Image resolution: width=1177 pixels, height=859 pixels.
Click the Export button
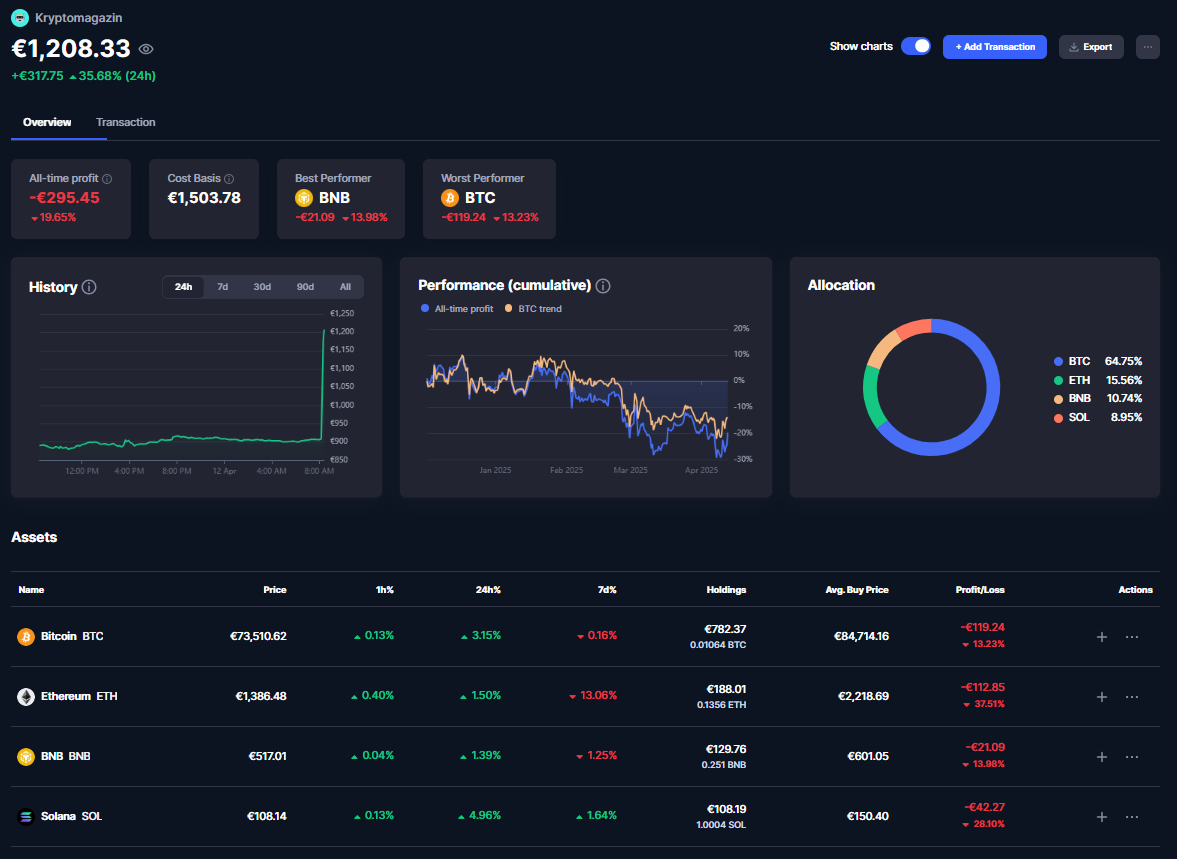(x=1091, y=47)
